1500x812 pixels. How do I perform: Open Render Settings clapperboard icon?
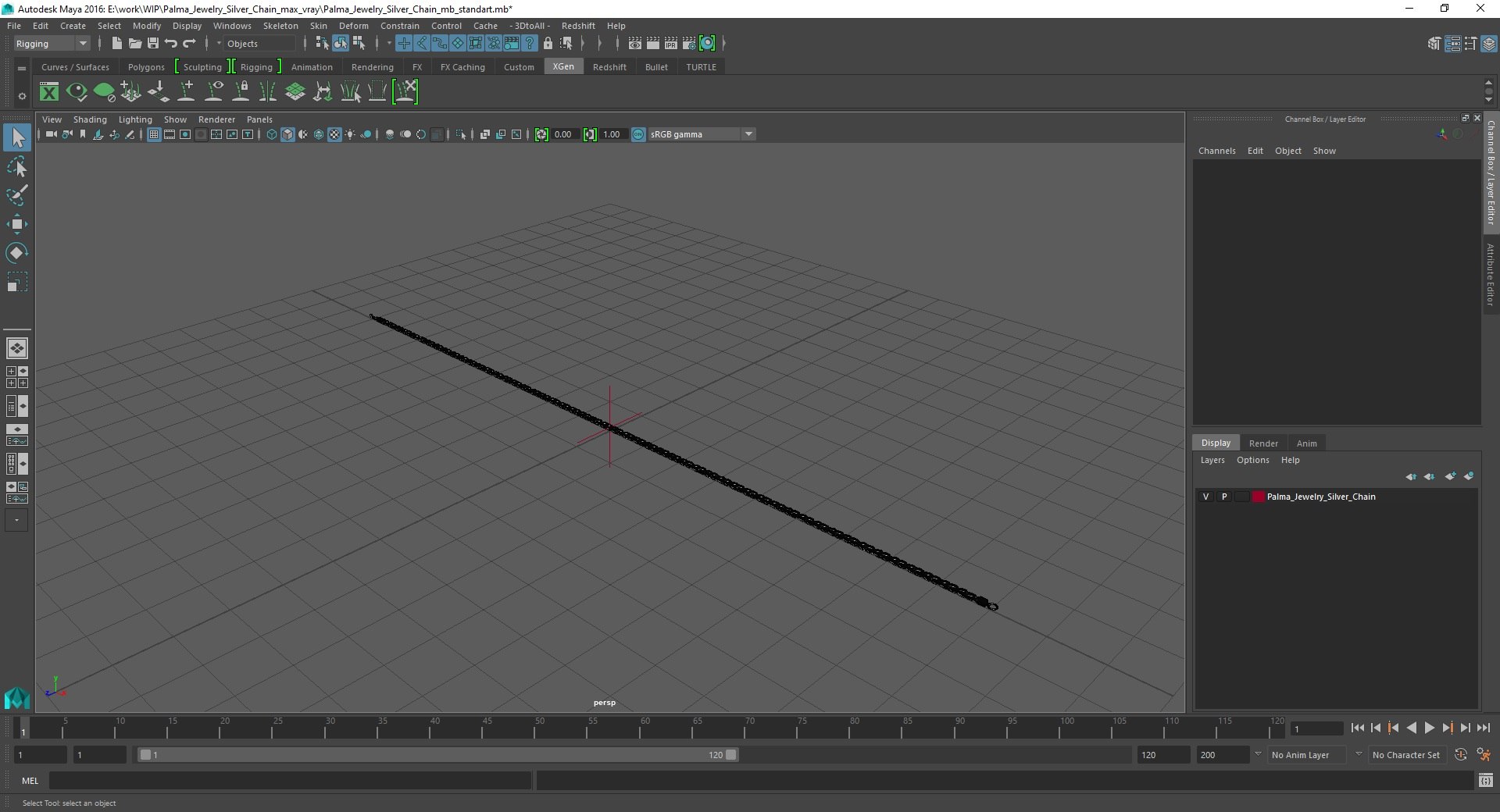(x=689, y=44)
